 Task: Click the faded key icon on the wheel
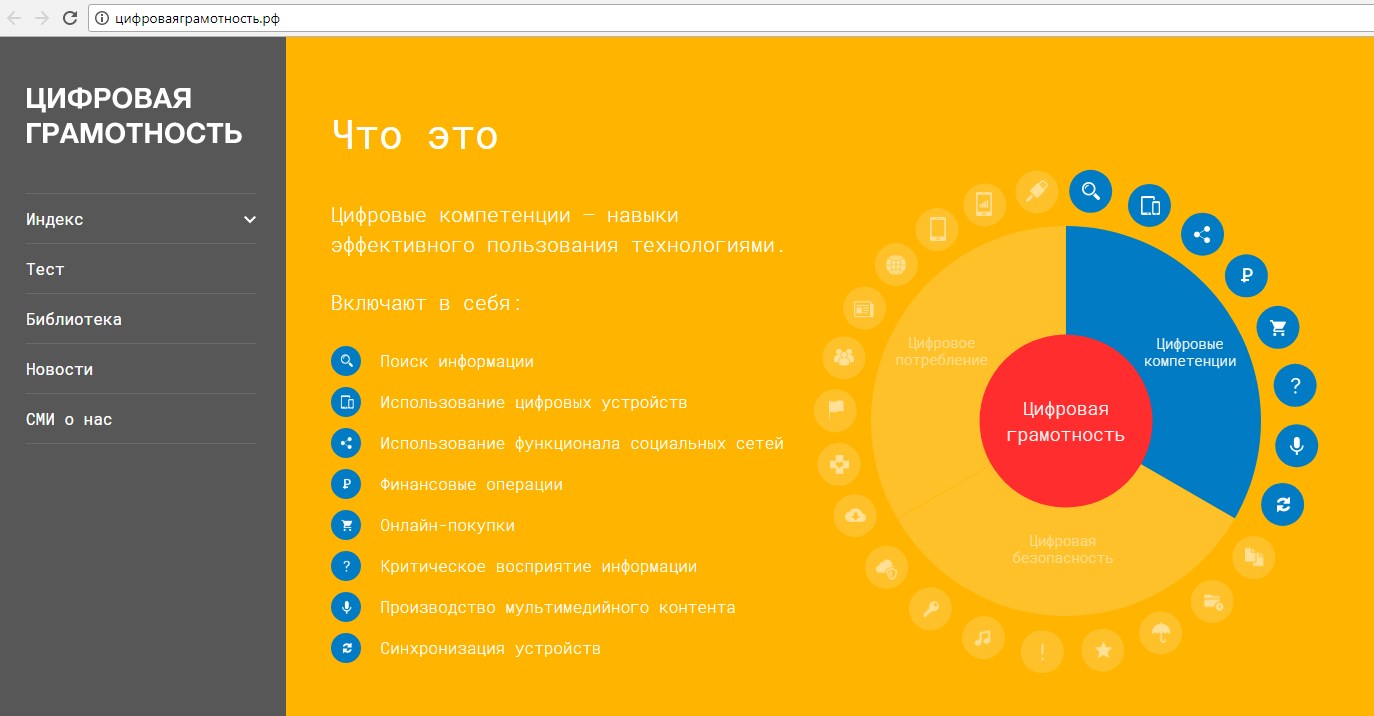click(930, 608)
